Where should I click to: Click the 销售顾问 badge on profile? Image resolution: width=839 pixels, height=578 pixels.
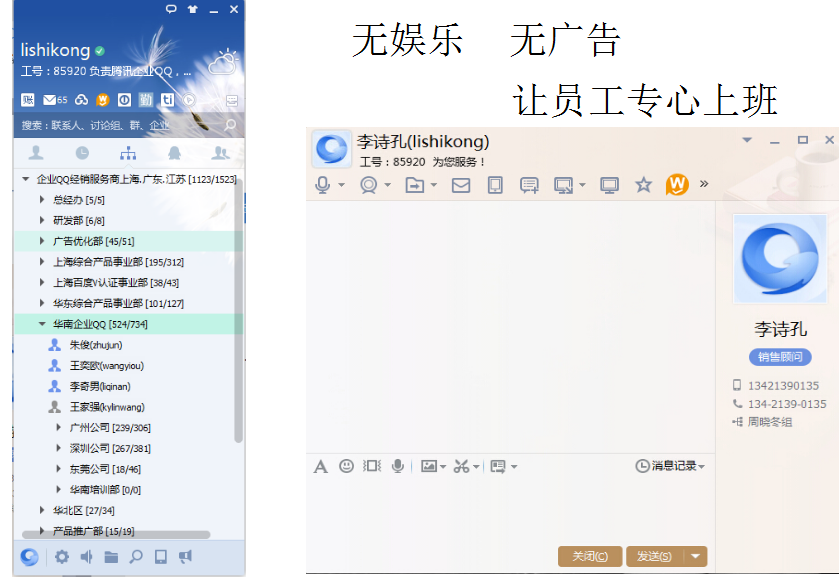(x=780, y=357)
